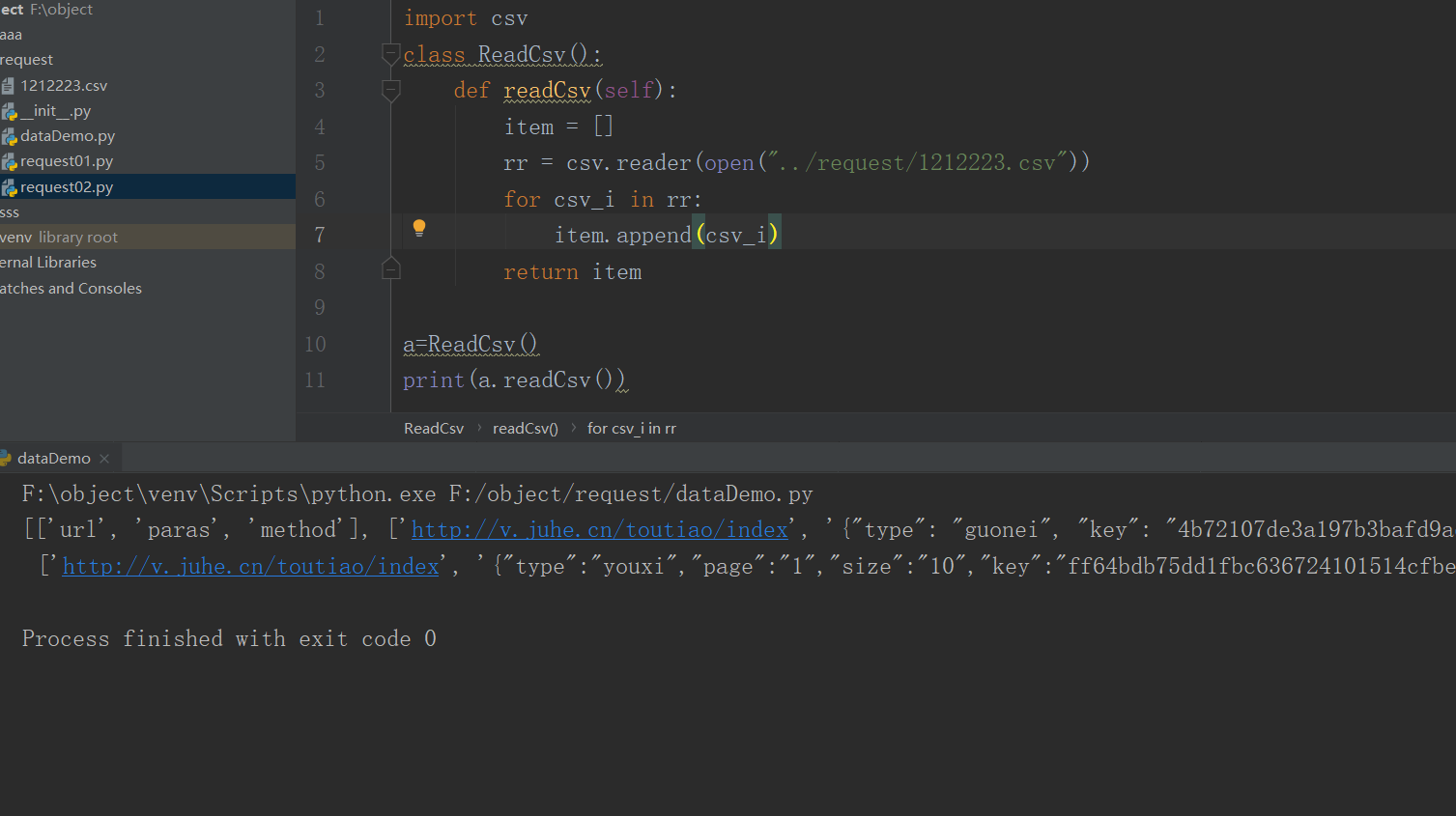Select the project root F:\object
Screen dimensions: 1456x816
point(46,10)
